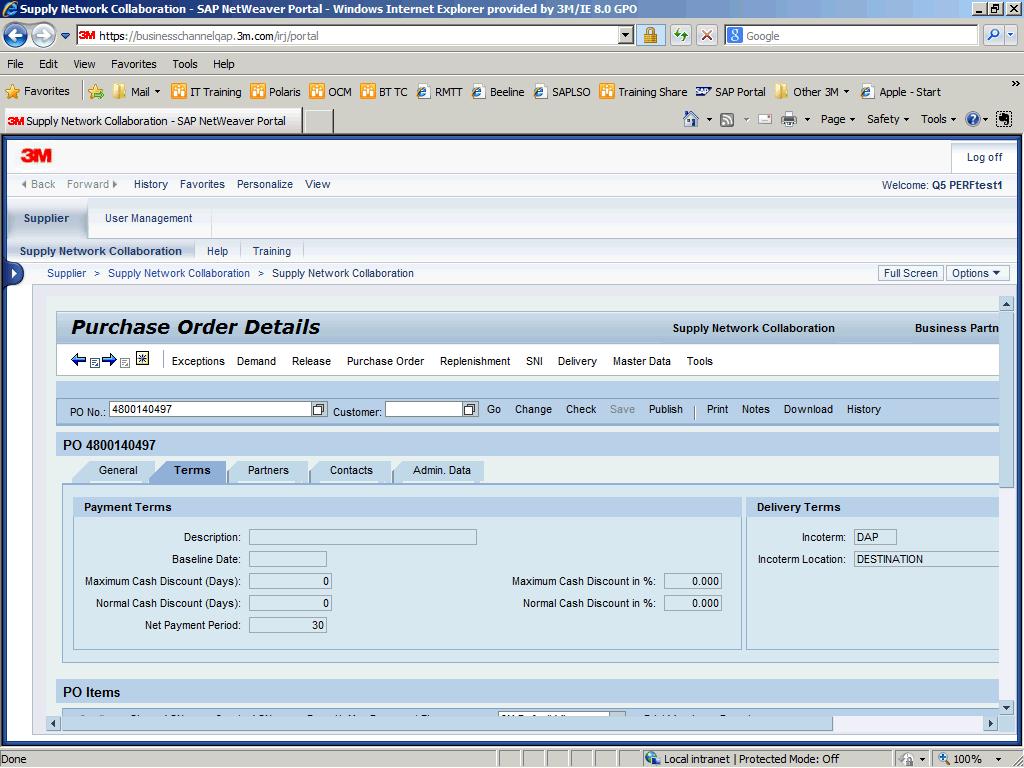
Task: Click the Protected Mode security icon in status bar
Action: point(906,759)
